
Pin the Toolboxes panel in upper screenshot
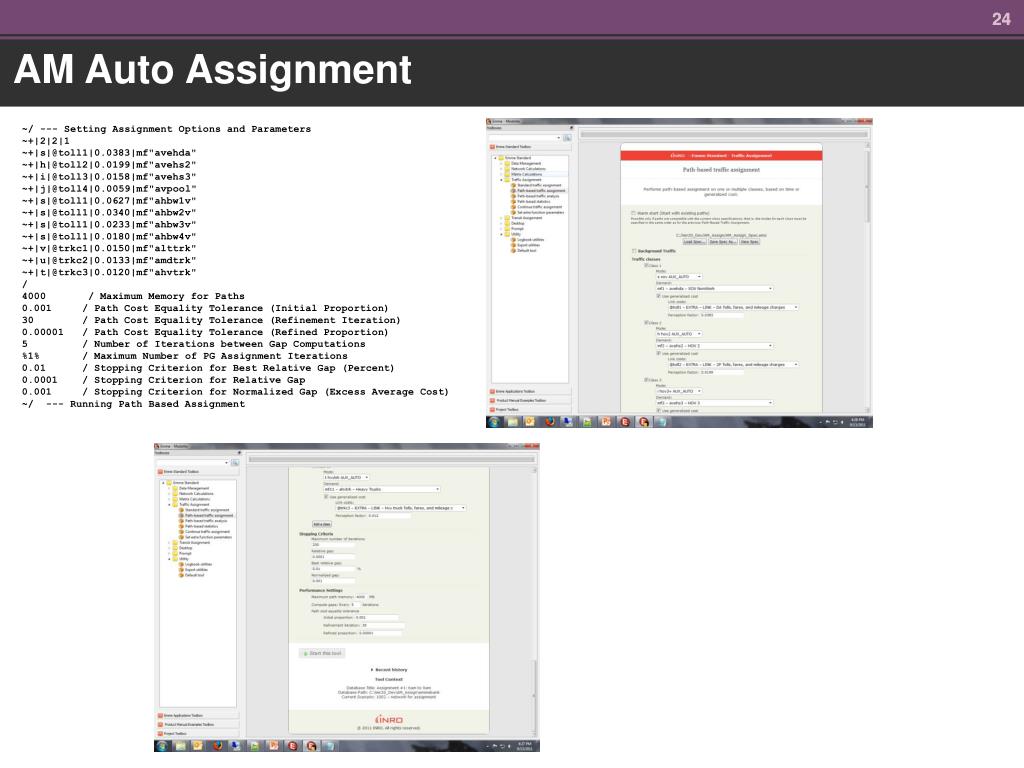571,127
